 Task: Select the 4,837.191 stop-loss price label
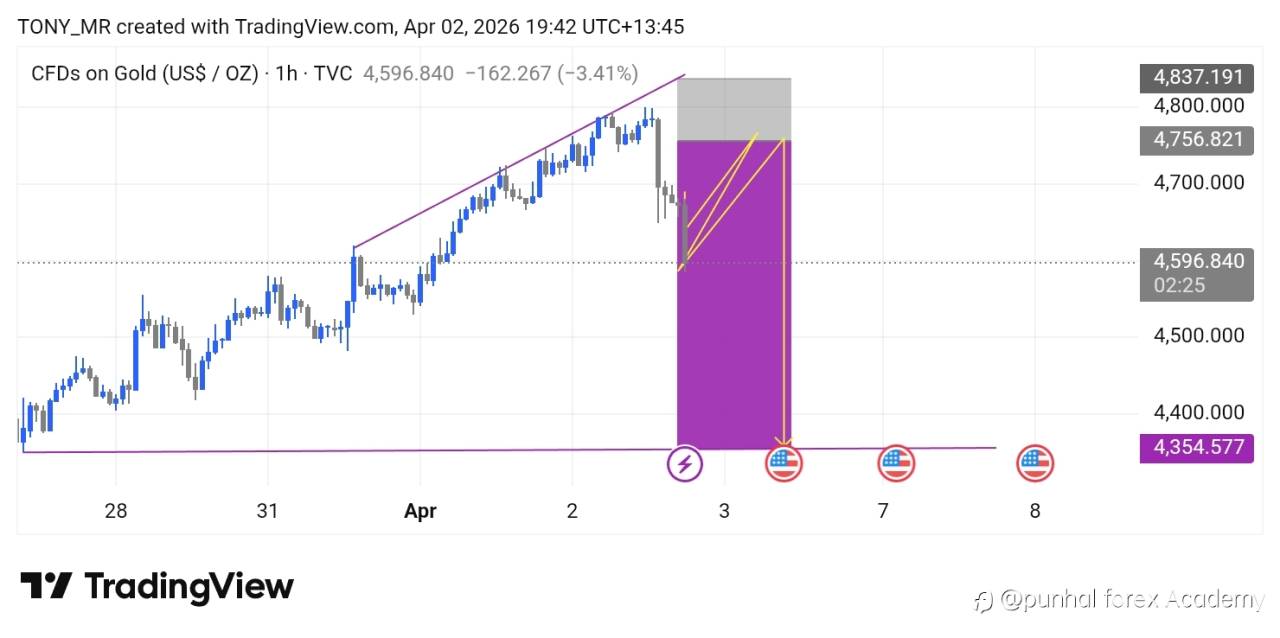pos(1197,77)
